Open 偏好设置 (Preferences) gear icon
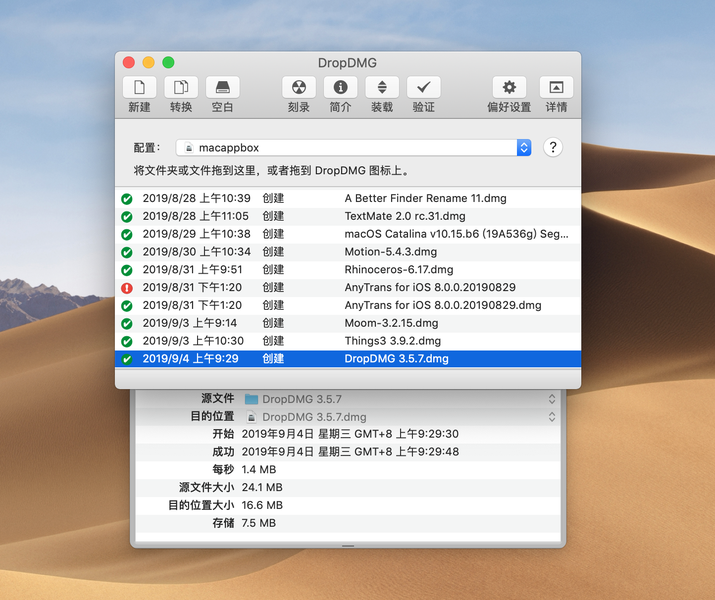The width and height of the screenshot is (715, 600). (509, 87)
